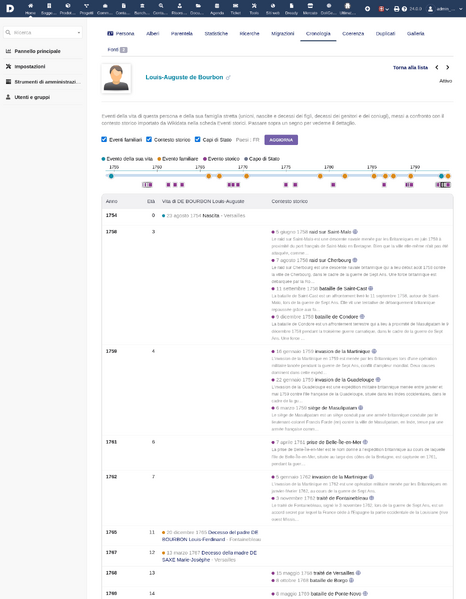The image size is (466, 599).
Task: Open Wikidata icon beside bataille de Condore
Action: pos(362,317)
